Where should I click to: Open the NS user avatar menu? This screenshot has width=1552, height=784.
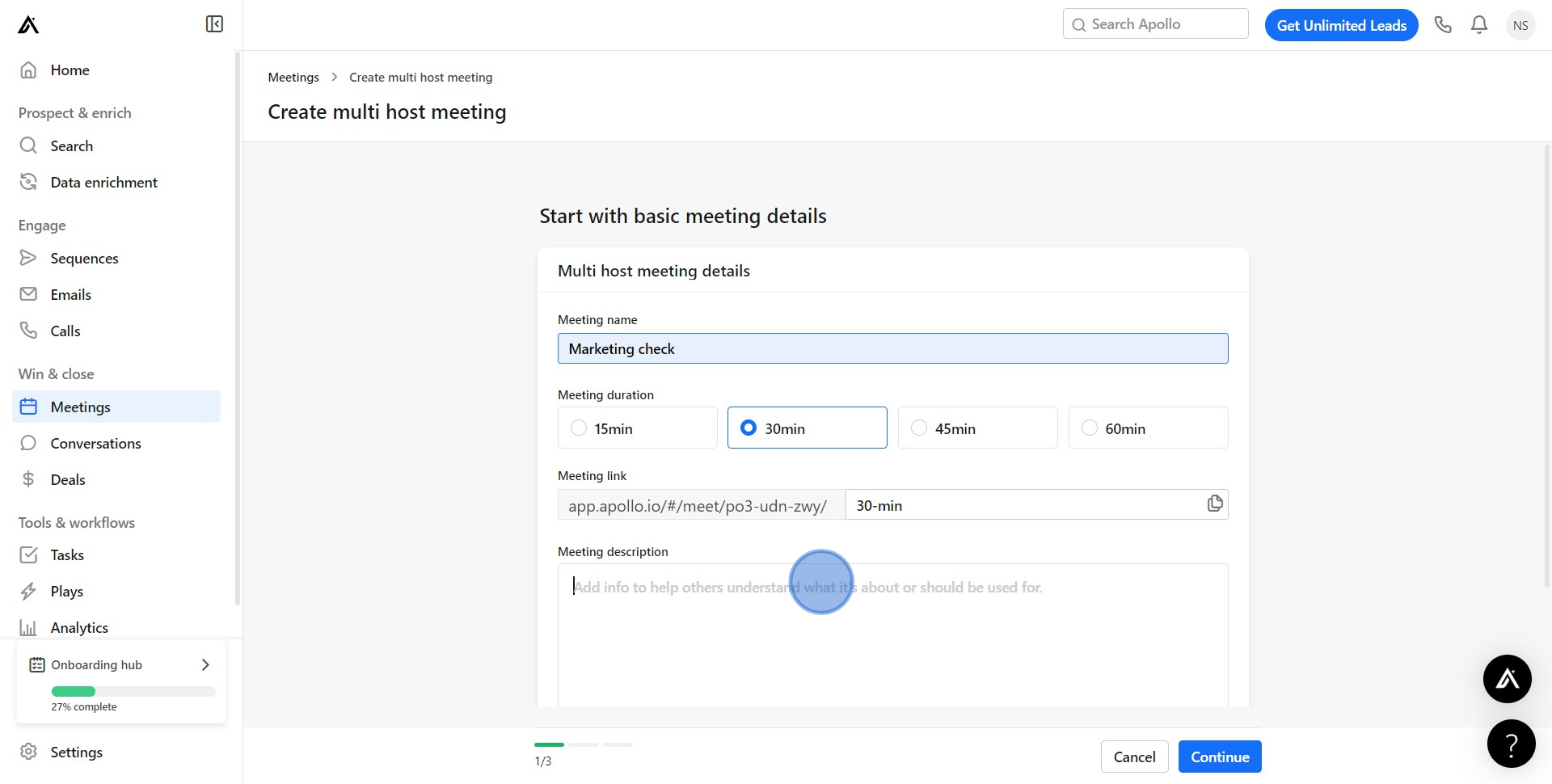click(x=1520, y=25)
